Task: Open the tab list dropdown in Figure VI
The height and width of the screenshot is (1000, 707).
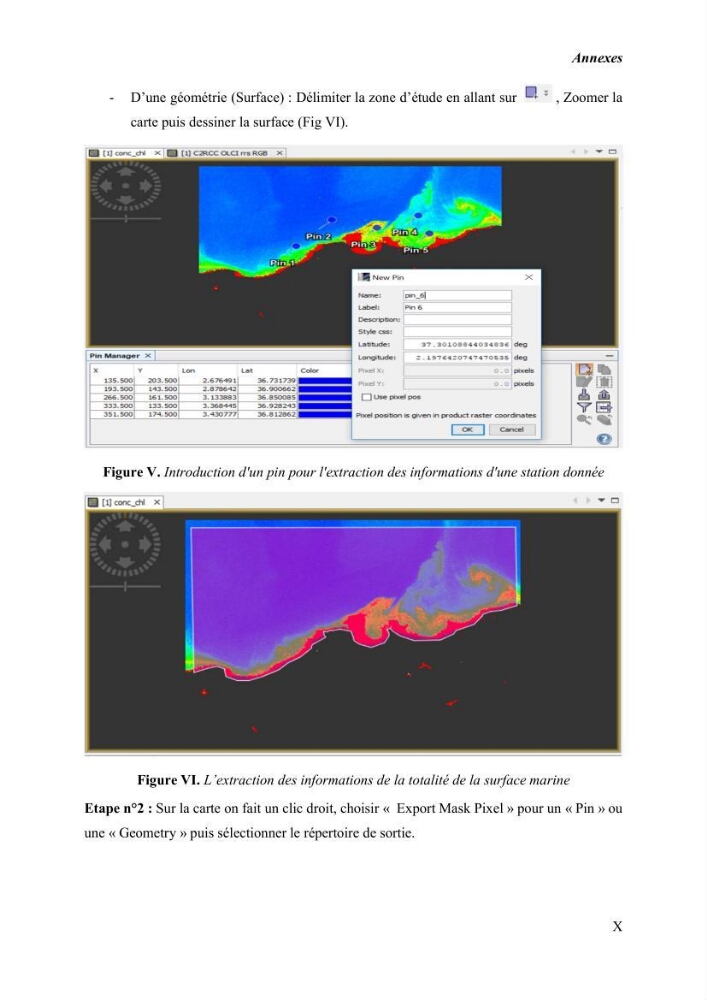Action: point(601,501)
